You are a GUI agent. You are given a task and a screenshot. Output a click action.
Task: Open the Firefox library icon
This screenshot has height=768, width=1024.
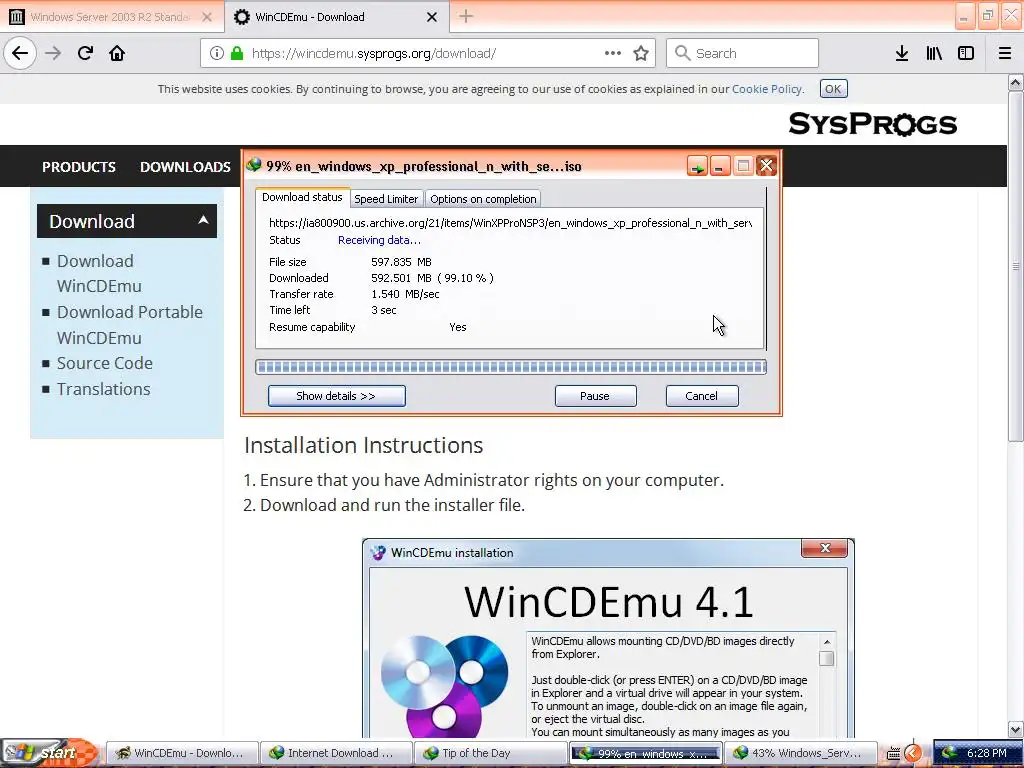[934, 53]
